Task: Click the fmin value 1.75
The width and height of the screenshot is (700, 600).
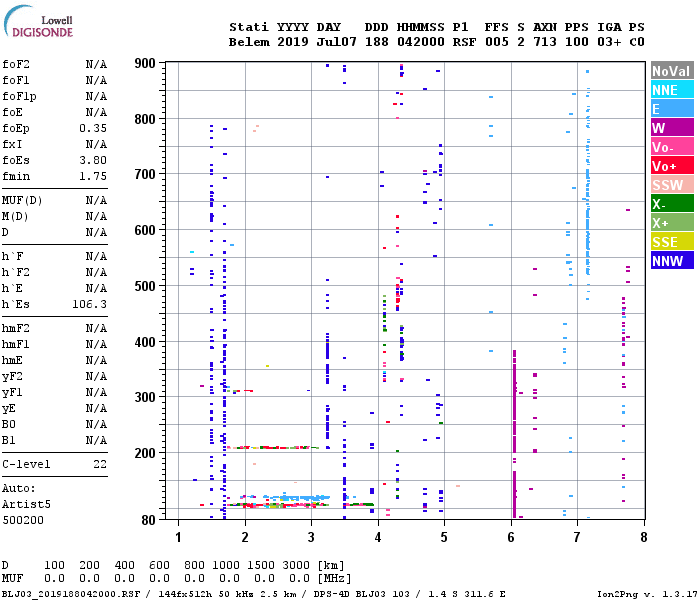Action: (93, 176)
